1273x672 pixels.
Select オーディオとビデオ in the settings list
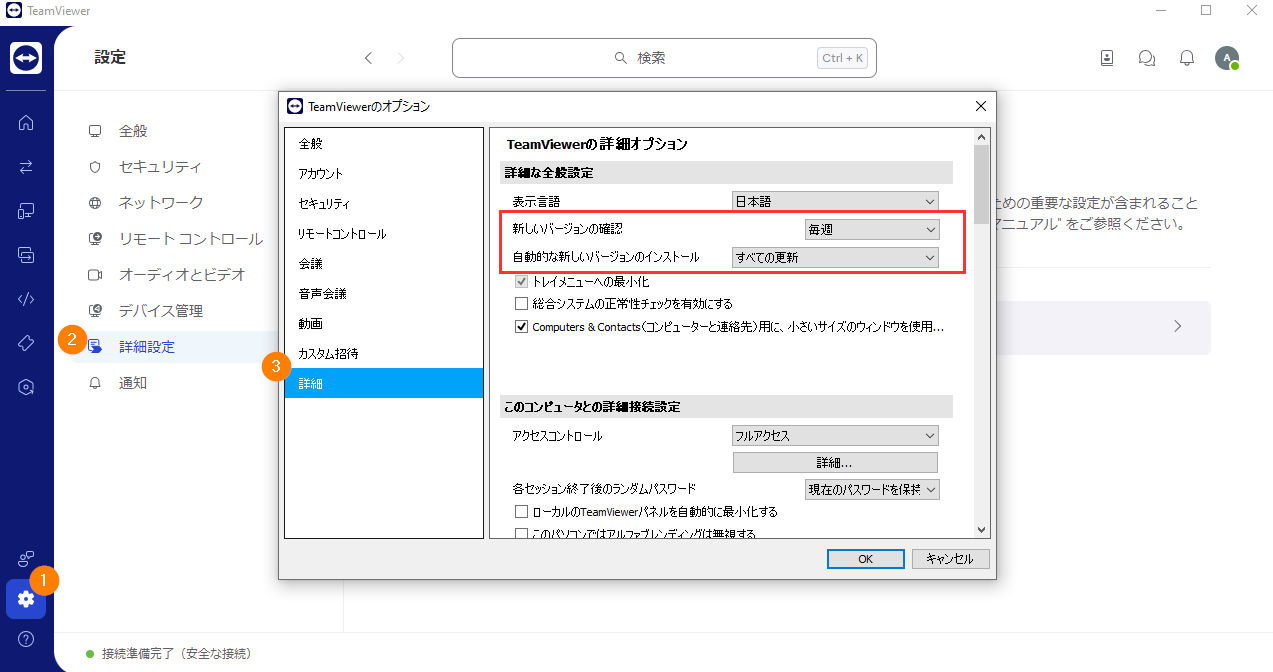tap(180, 275)
